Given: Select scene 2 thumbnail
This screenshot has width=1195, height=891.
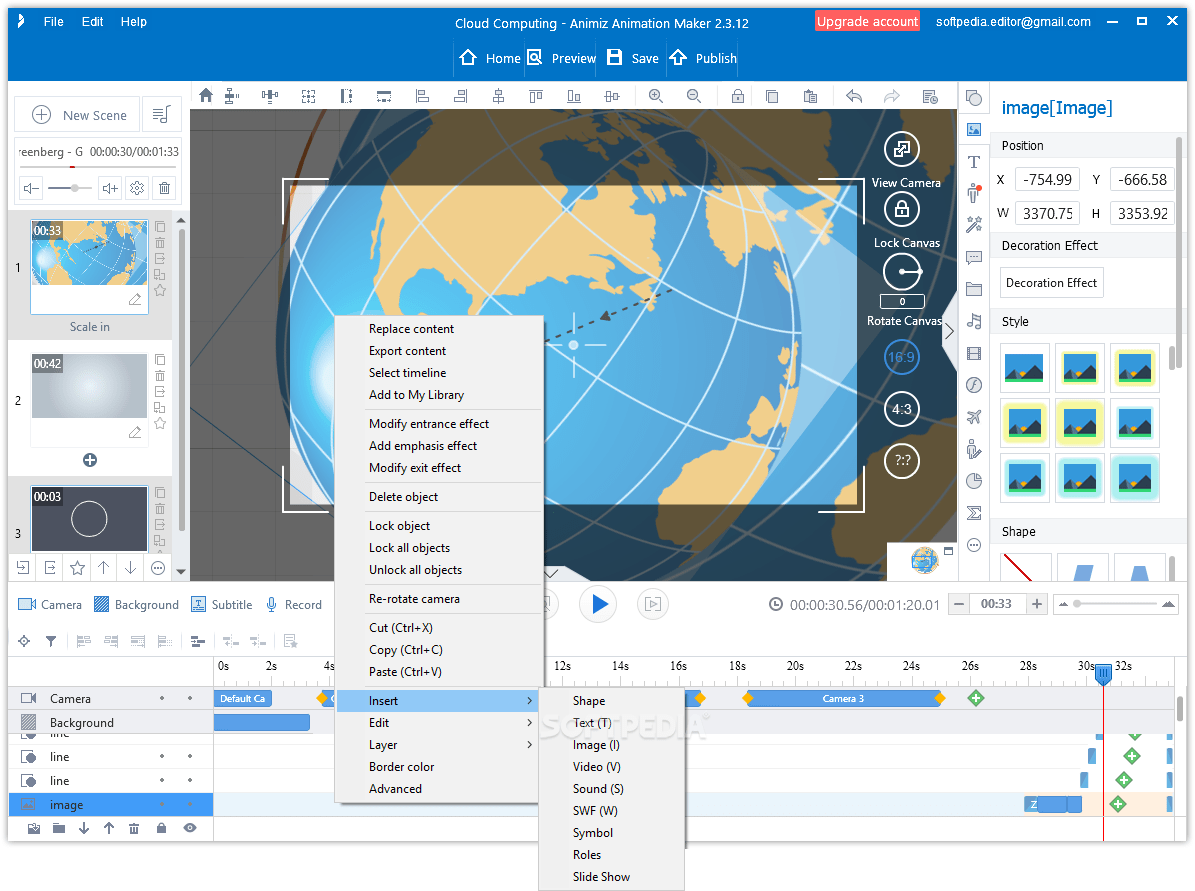Looking at the screenshot, I should click(89, 385).
